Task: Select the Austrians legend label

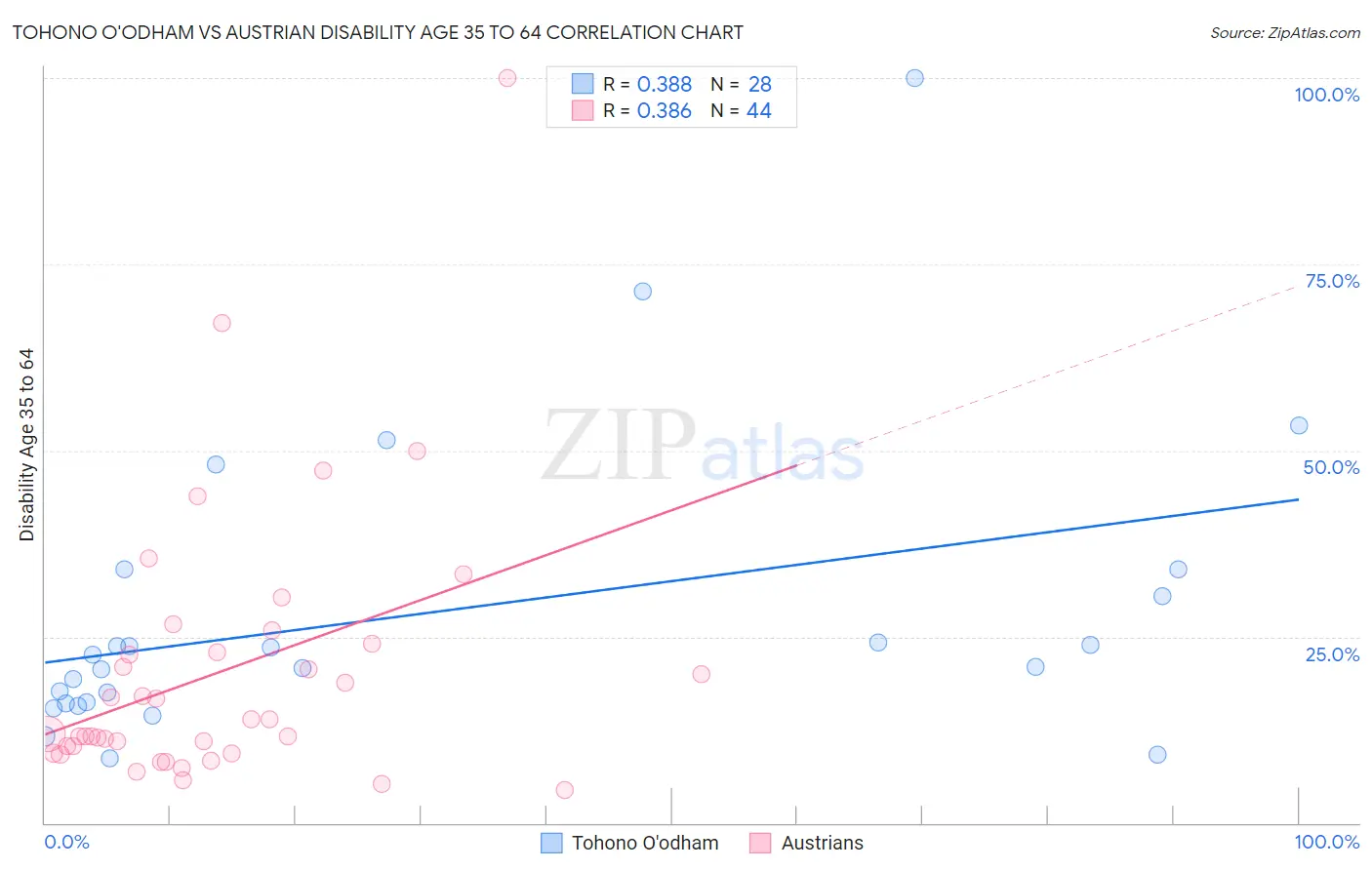Action: 823,843
